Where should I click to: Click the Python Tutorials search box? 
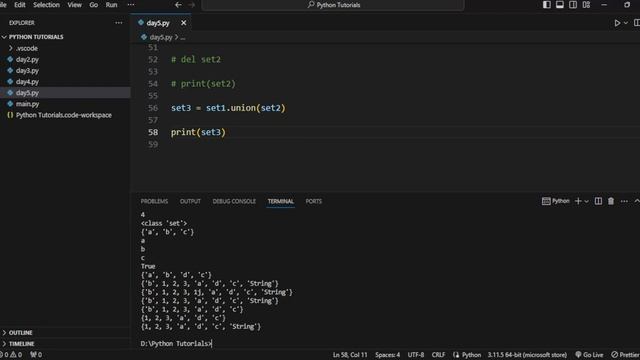(x=333, y=5)
